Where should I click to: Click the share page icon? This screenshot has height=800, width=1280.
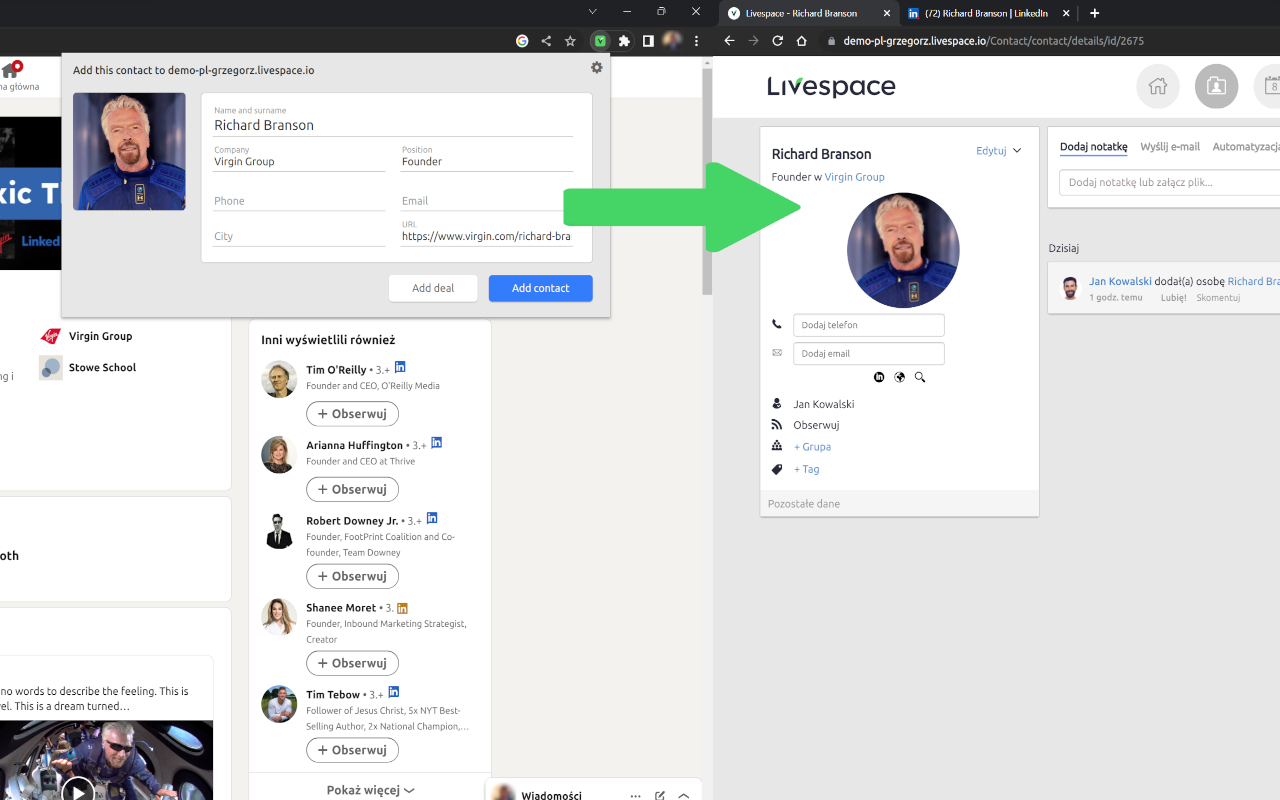pyautogui.click(x=546, y=41)
